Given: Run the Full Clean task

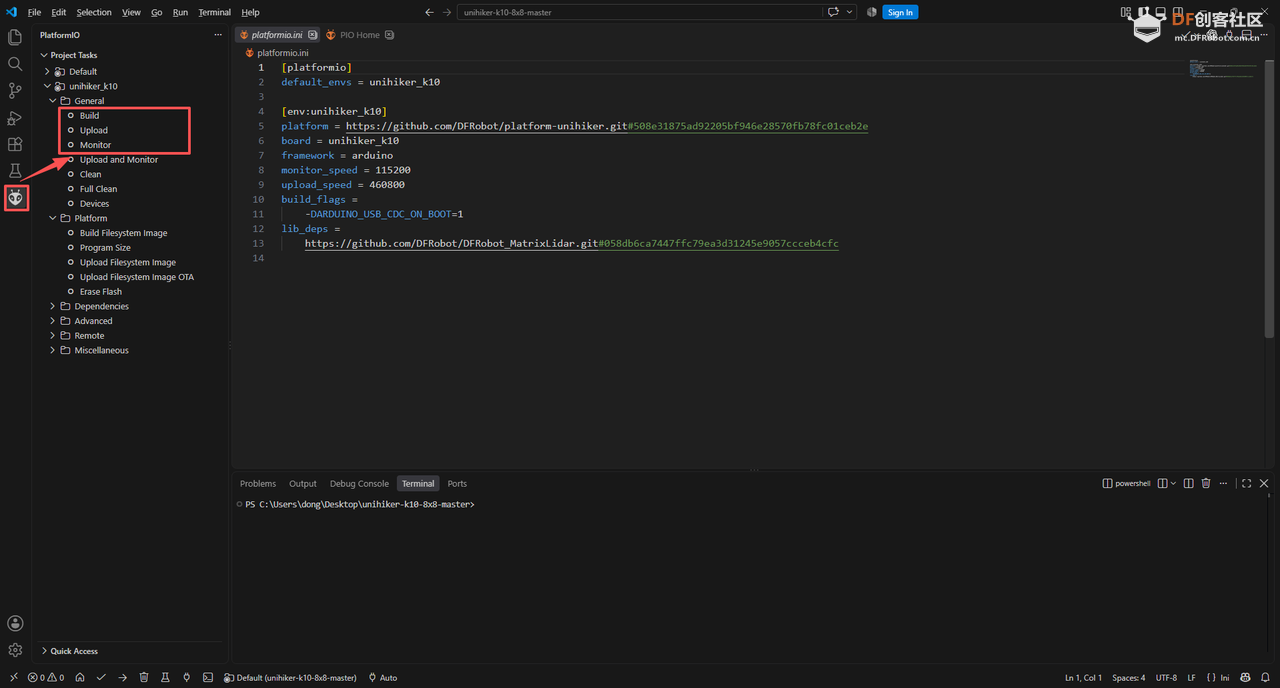Looking at the screenshot, I should pyautogui.click(x=98, y=189).
